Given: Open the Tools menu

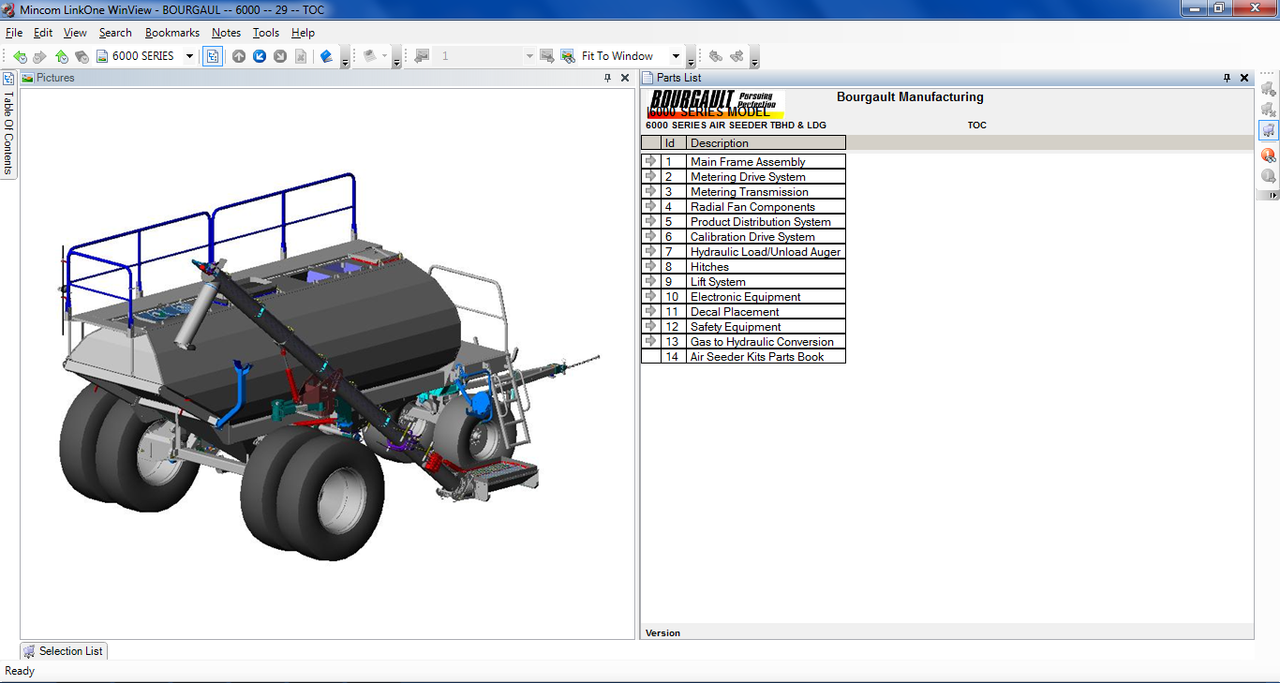Looking at the screenshot, I should [x=266, y=33].
